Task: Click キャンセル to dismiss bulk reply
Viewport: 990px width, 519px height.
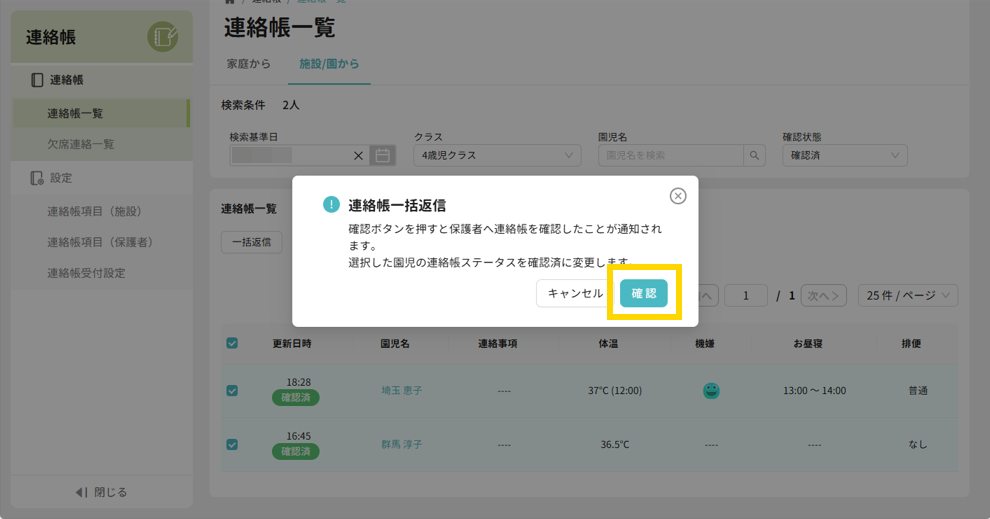Action: (575, 293)
